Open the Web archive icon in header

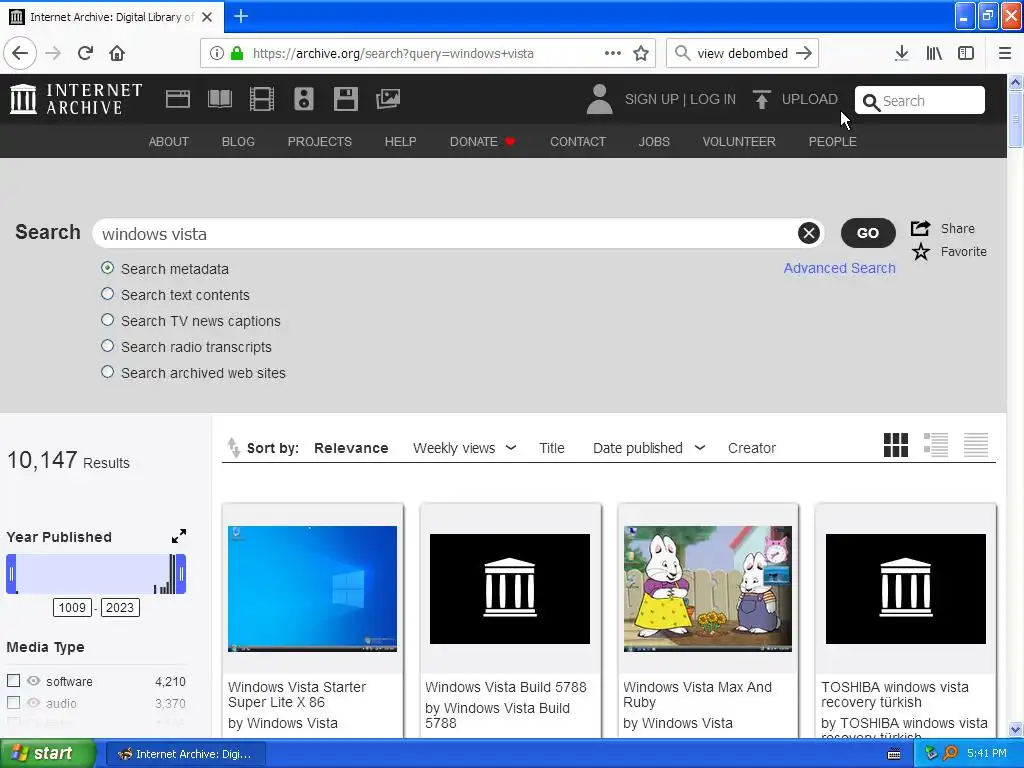pyautogui.click(x=178, y=99)
